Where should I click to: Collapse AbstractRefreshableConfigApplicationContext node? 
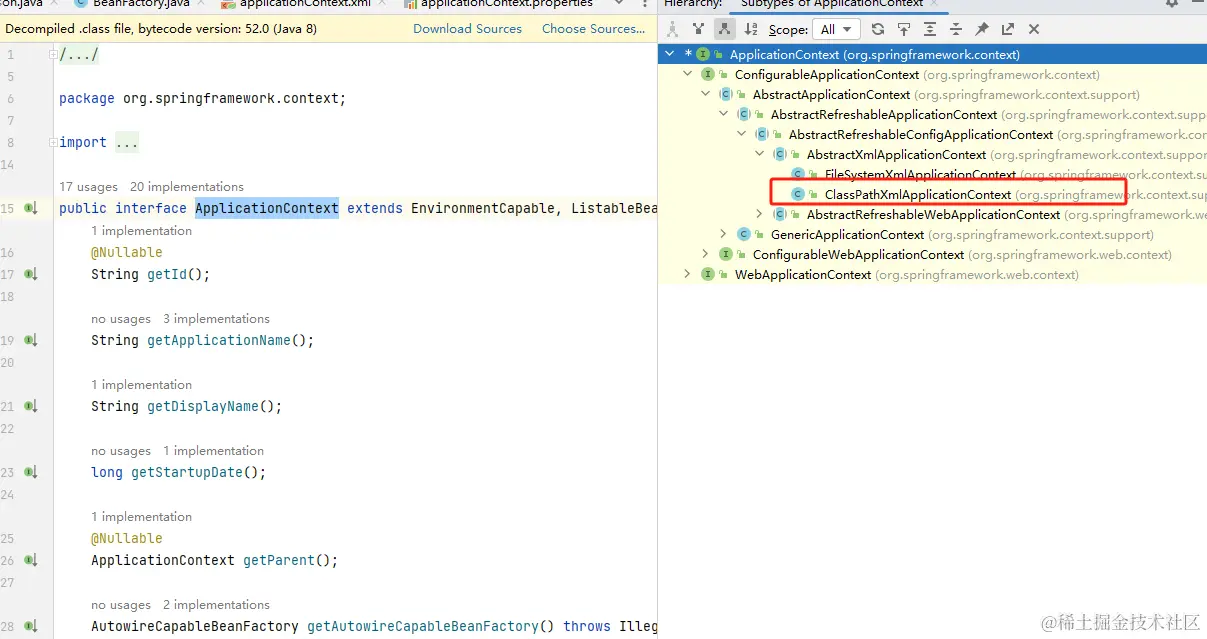(741, 134)
